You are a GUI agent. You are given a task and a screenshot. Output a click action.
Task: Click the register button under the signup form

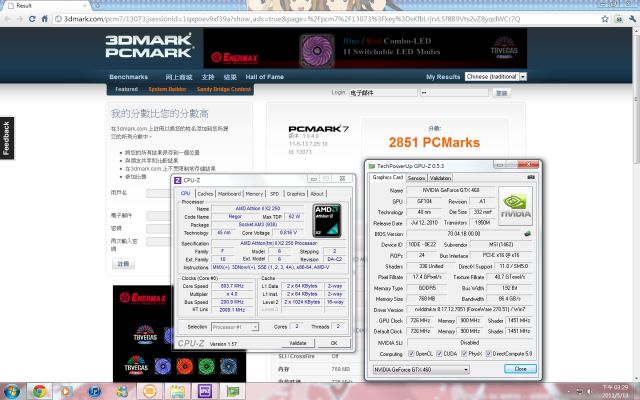pyautogui.click(x=123, y=264)
